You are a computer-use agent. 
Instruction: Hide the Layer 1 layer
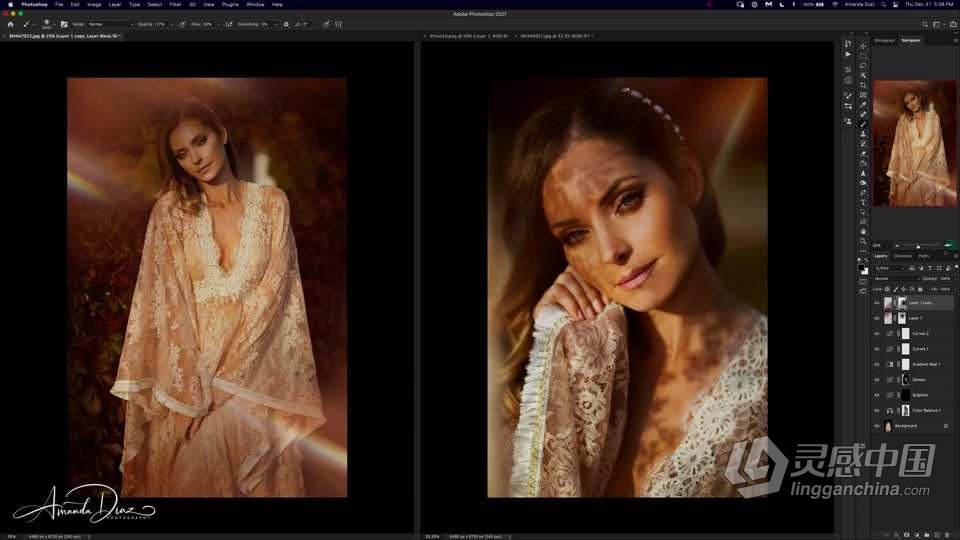pos(877,318)
